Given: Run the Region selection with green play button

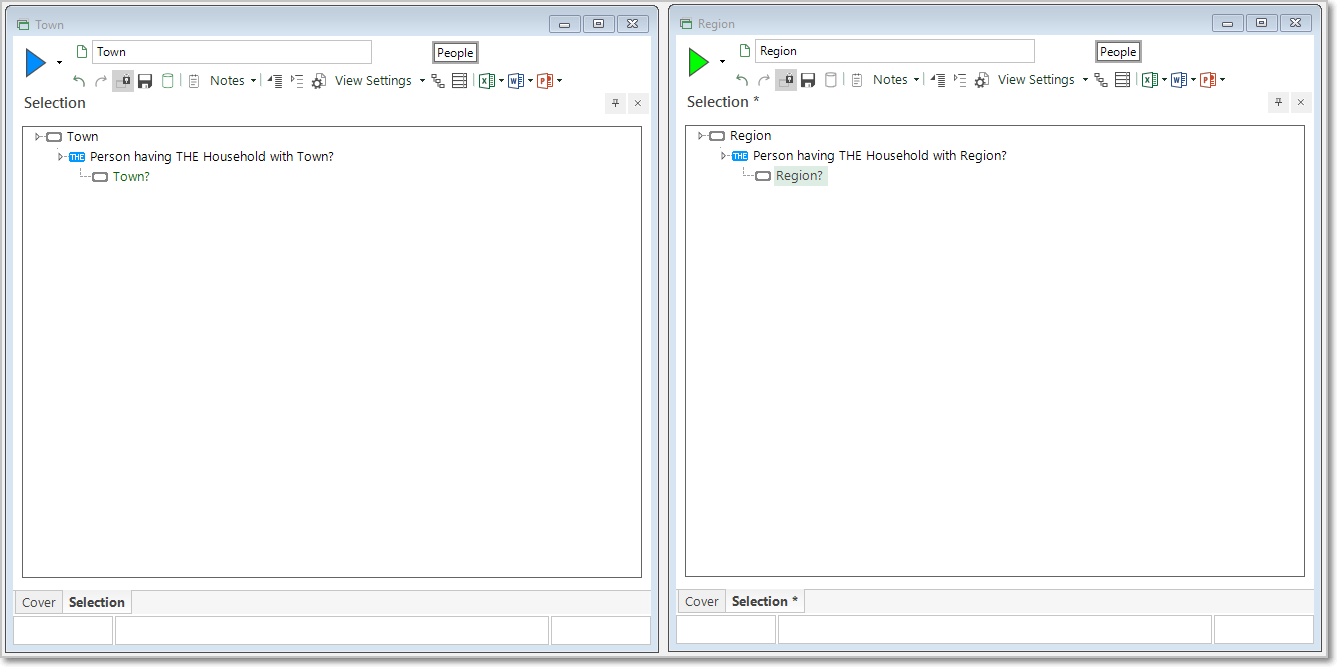Looking at the screenshot, I should (x=699, y=62).
